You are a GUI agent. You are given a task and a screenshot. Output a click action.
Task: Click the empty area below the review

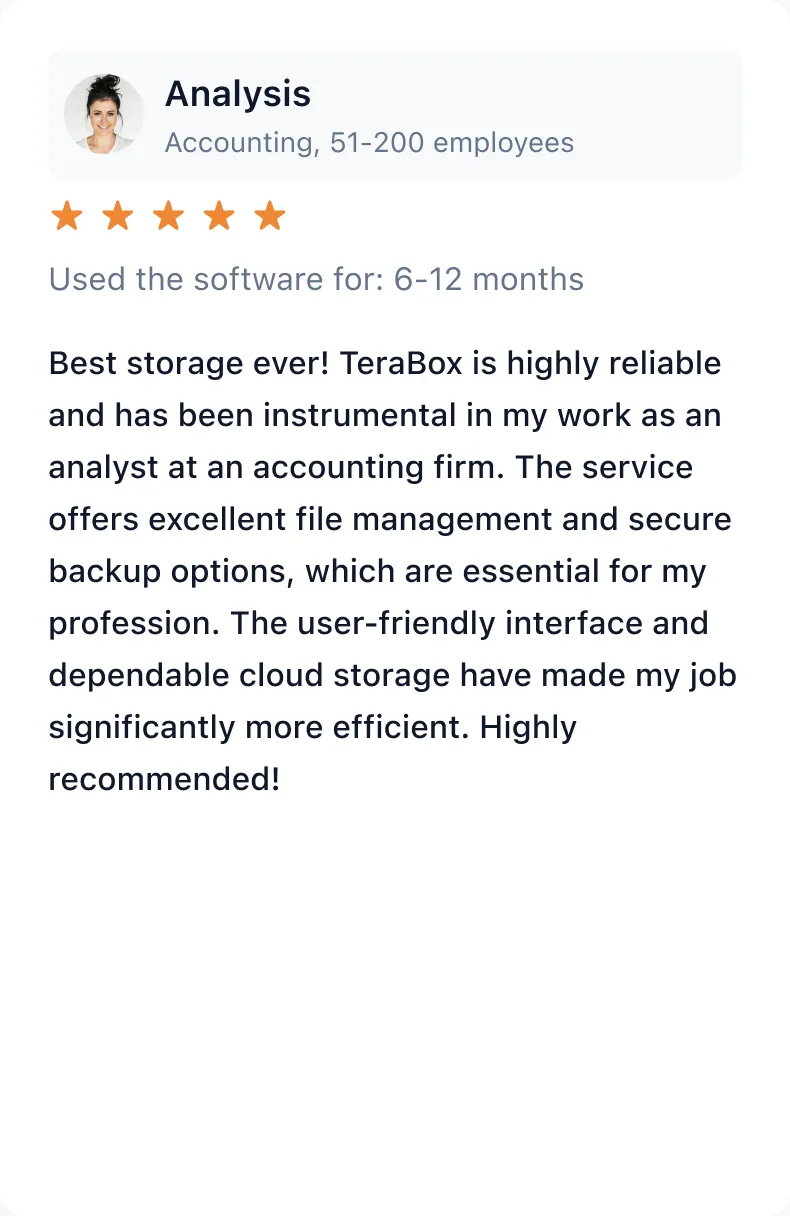tap(395, 1000)
